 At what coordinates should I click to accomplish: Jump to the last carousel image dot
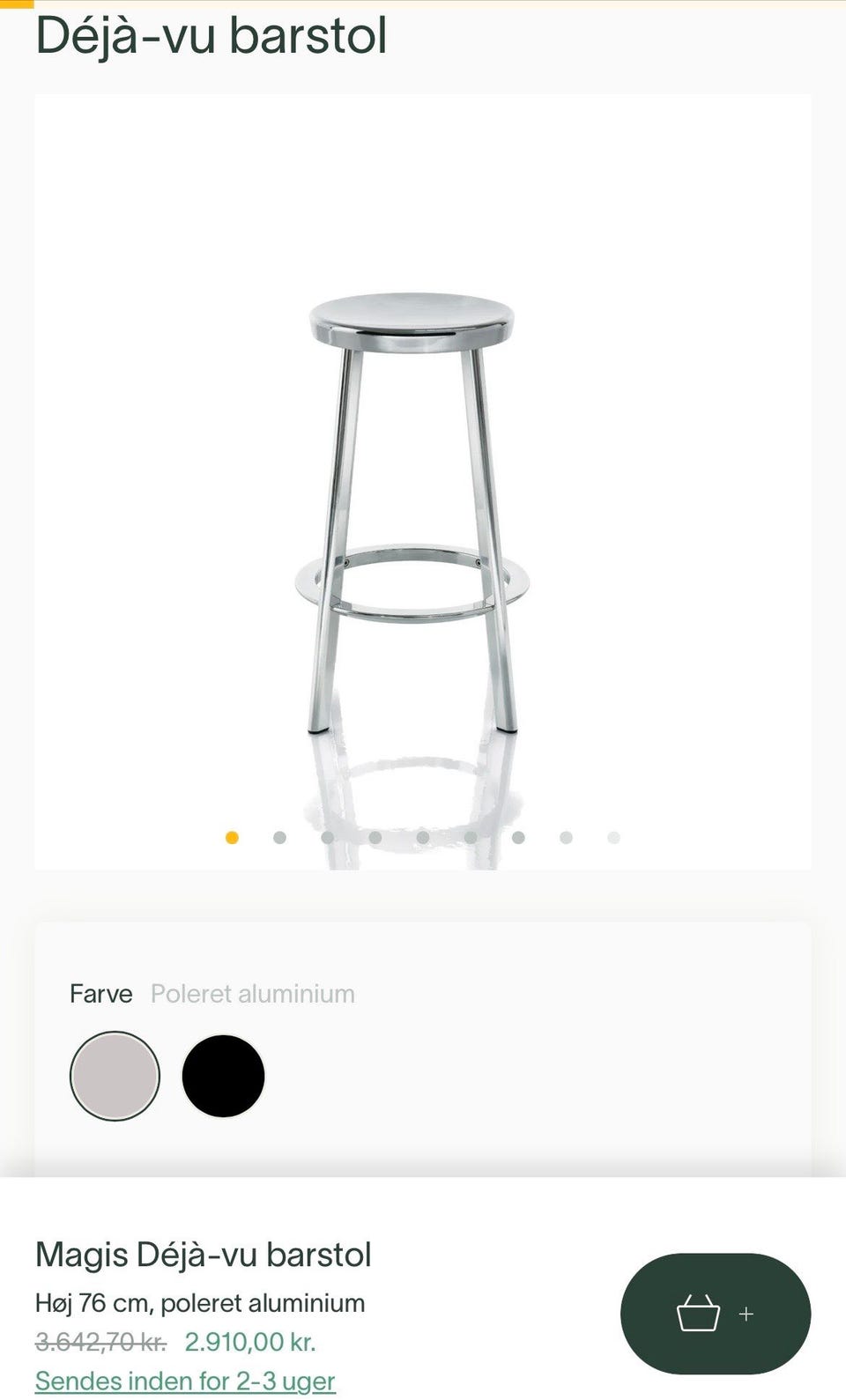(613, 838)
